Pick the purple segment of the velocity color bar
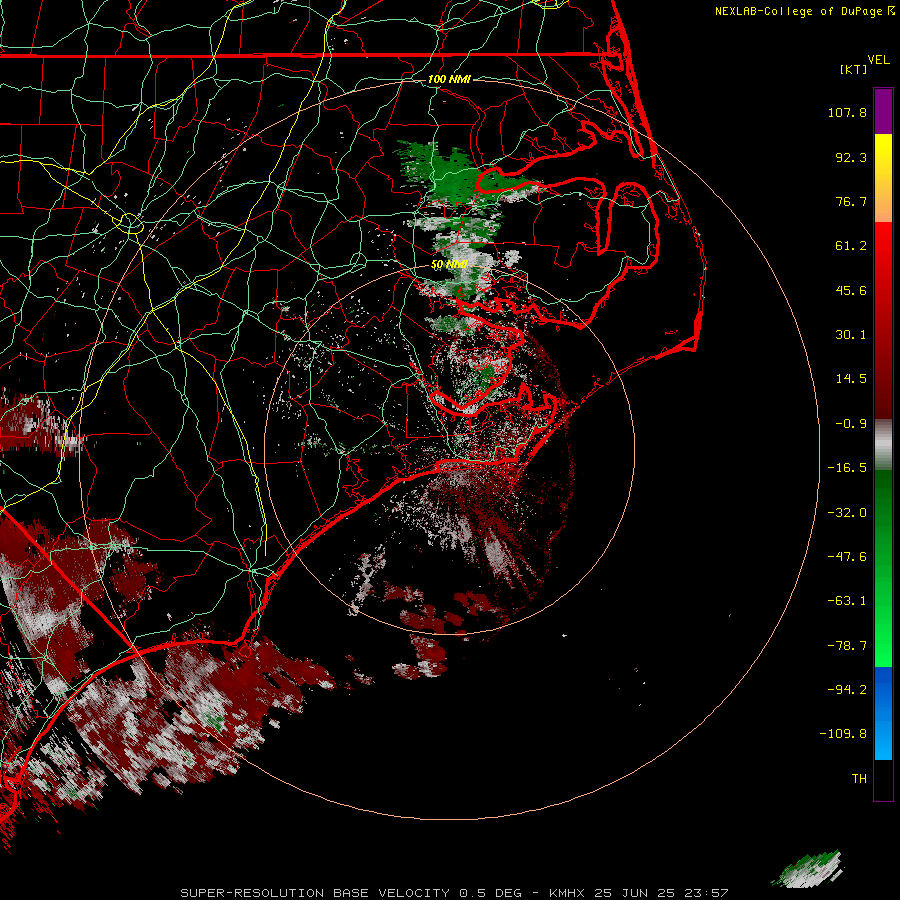This screenshot has width=900, height=900. (x=883, y=111)
